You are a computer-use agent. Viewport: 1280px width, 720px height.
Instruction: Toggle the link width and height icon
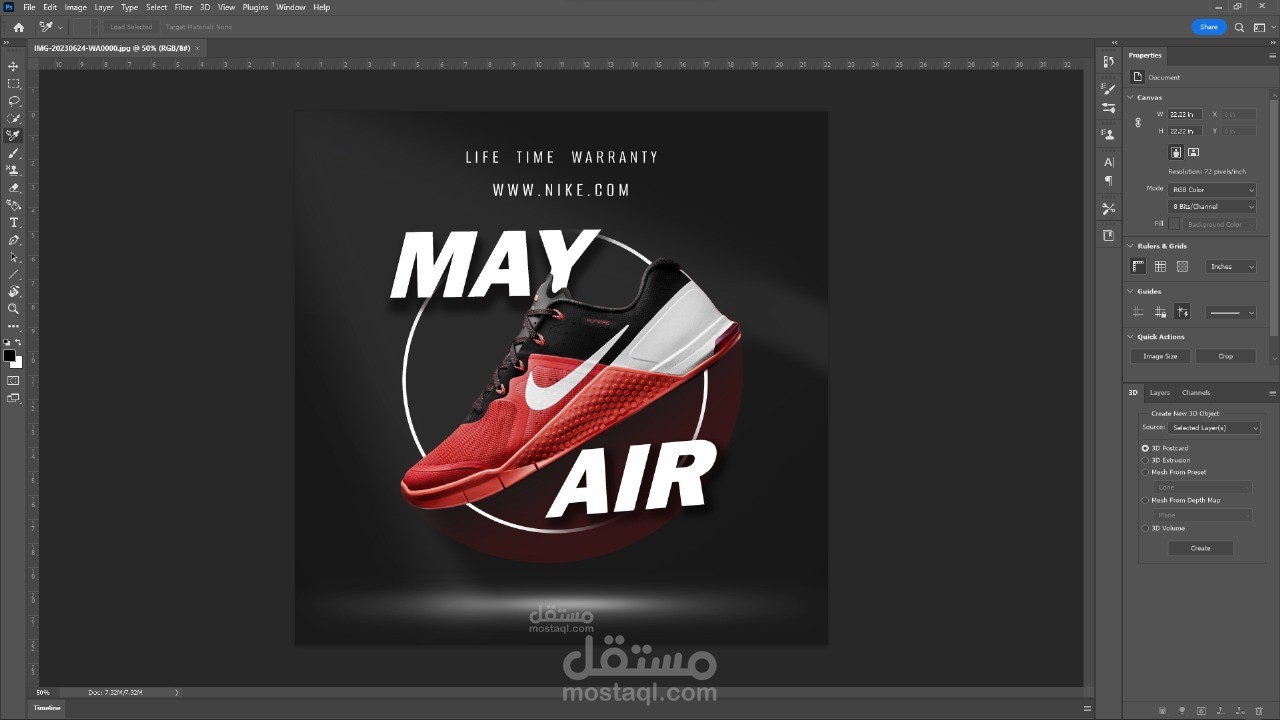[x=1137, y=123]
